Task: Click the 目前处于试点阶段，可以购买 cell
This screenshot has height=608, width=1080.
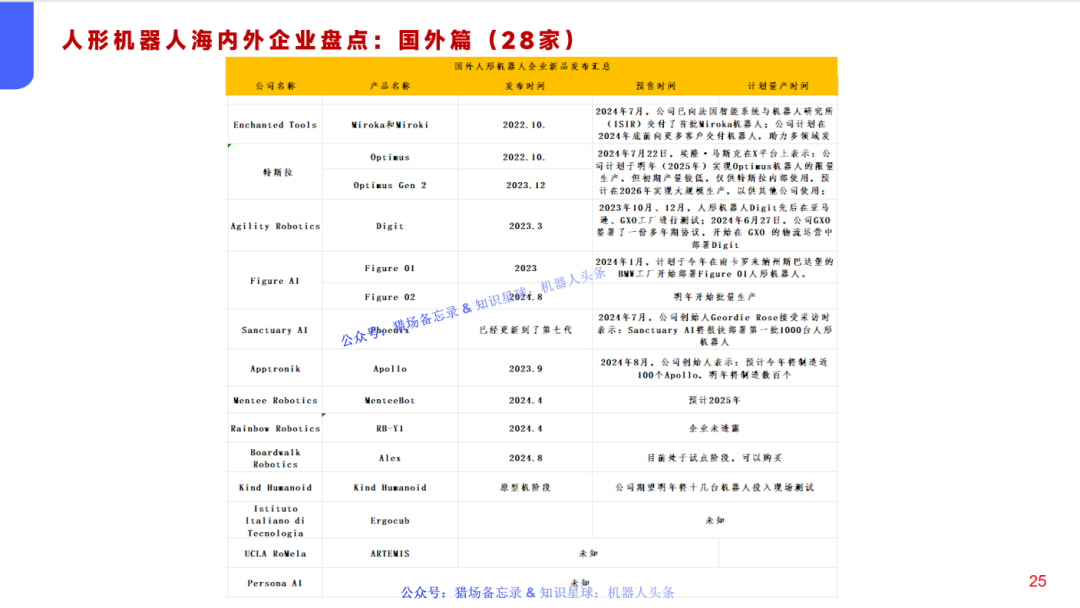Action: point(714,458)
